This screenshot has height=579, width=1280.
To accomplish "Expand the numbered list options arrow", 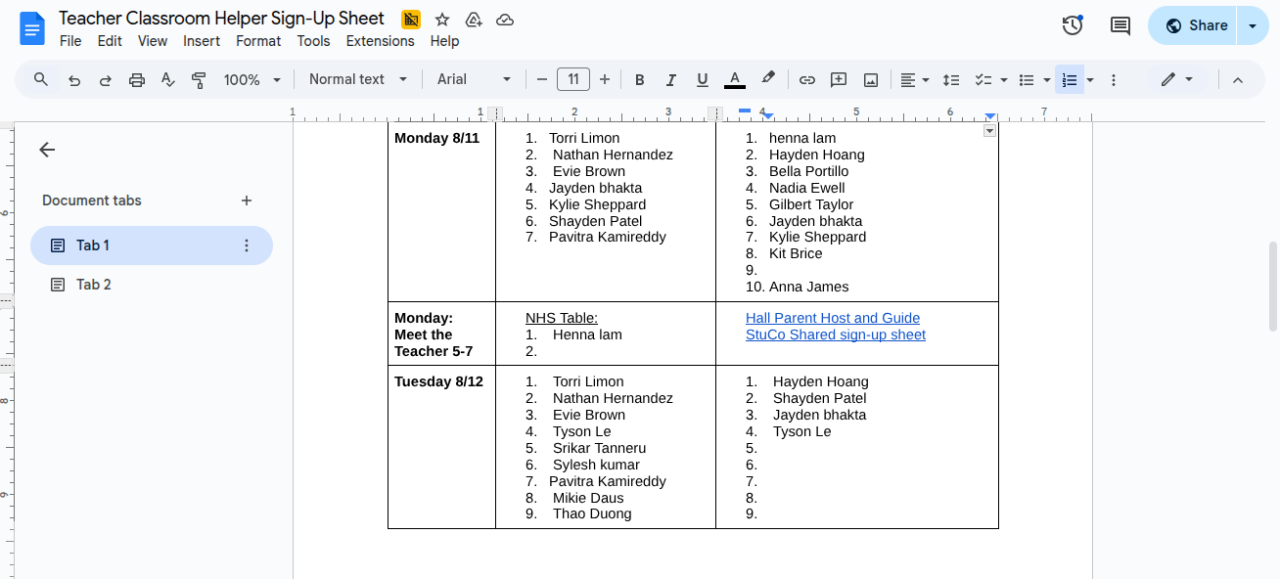I will tap(1090, 80).
